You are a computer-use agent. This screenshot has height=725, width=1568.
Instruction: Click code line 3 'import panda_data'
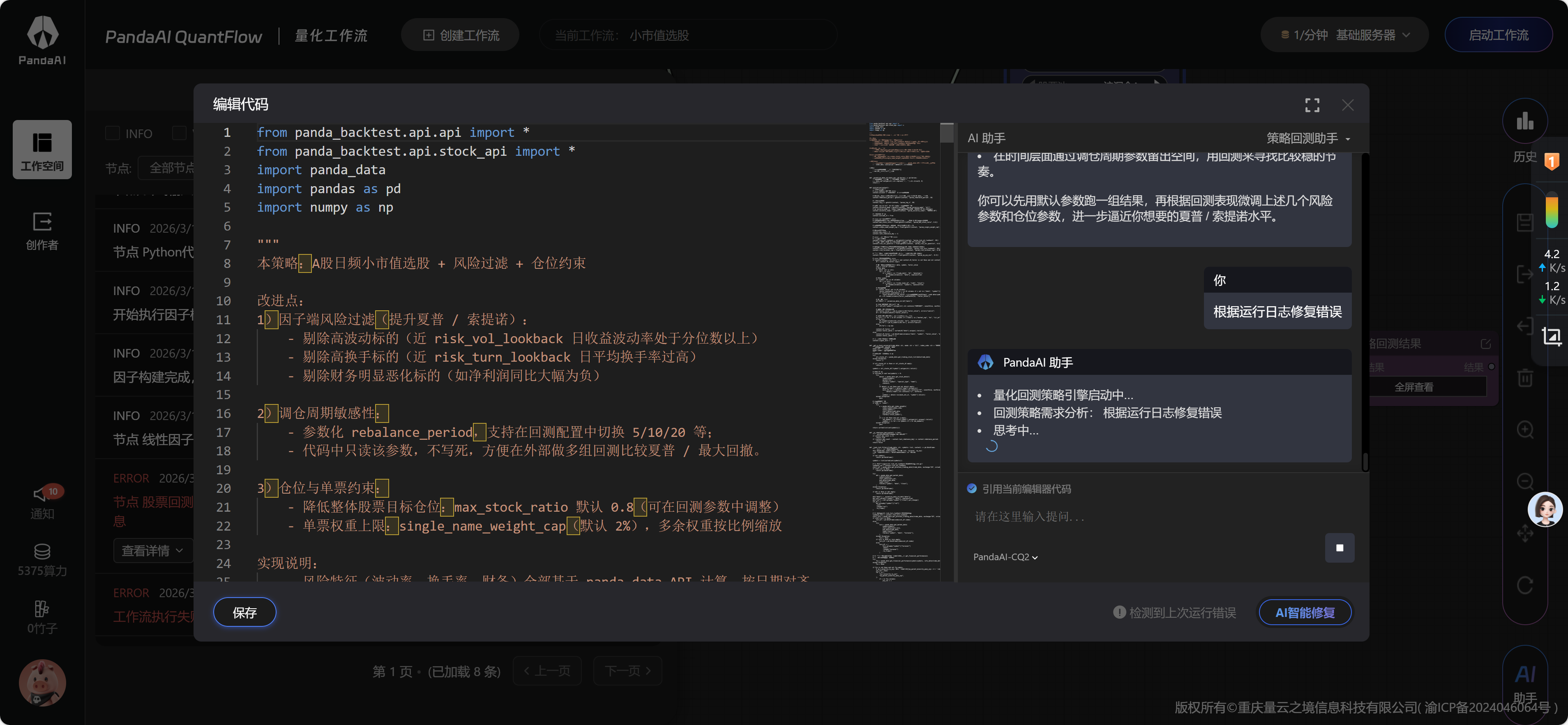[x=321, y=170]
